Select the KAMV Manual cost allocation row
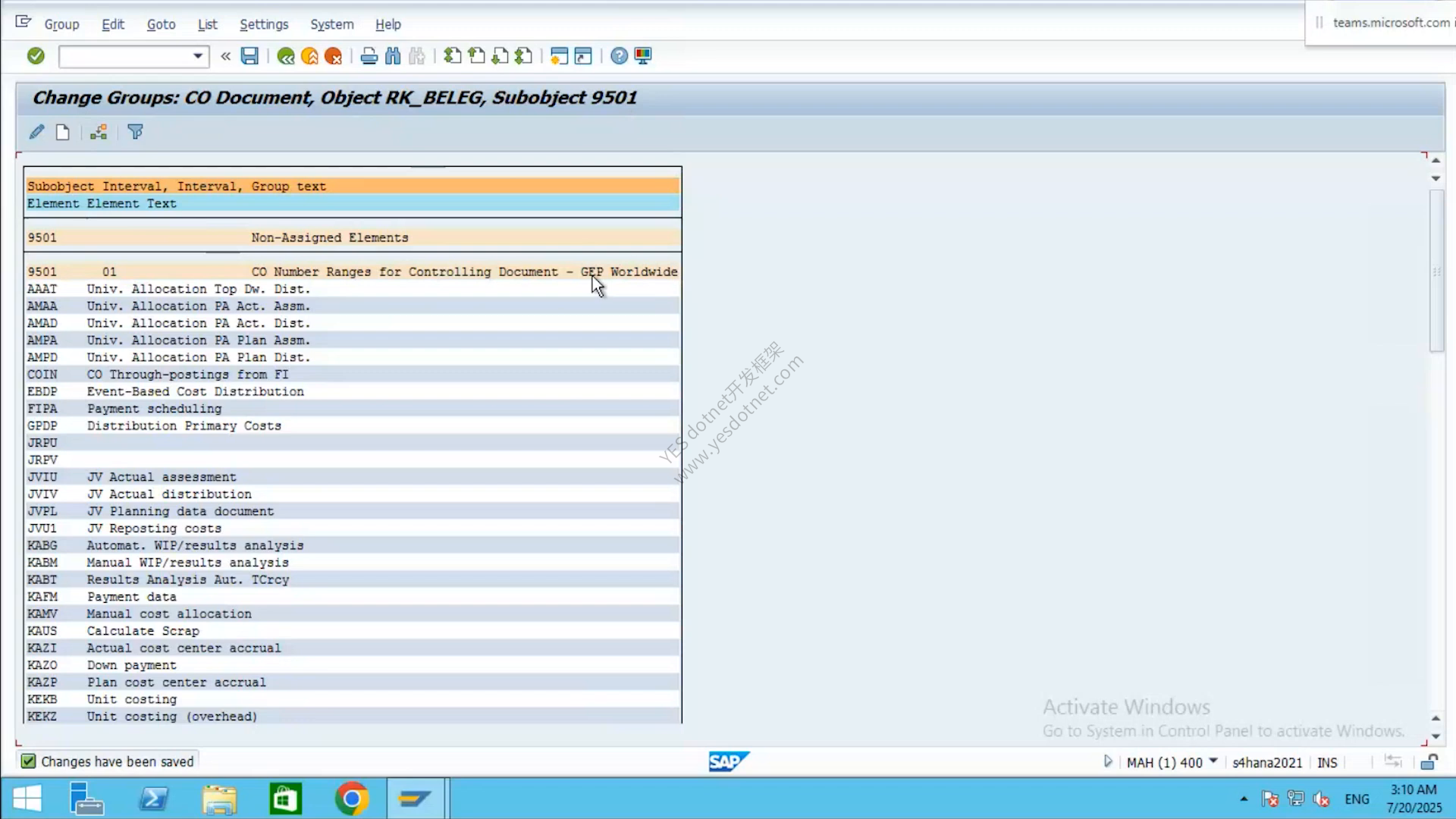 click(x=353, y=614)
